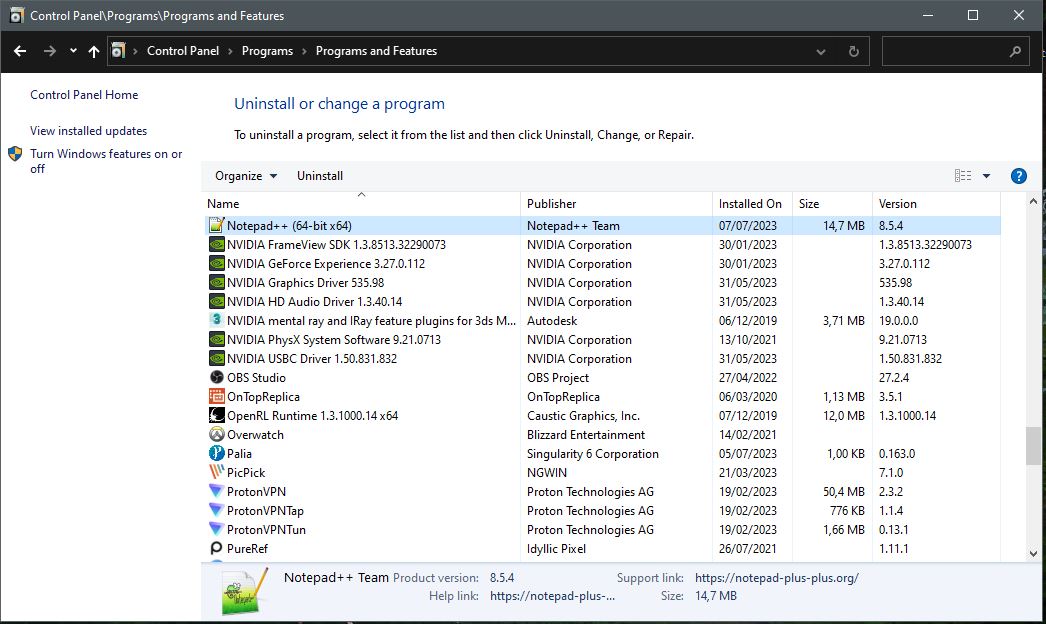The height and width of the screenshot is (624, 1046).
Task: Click the scrollbar up arrow
Action: 1033,201
